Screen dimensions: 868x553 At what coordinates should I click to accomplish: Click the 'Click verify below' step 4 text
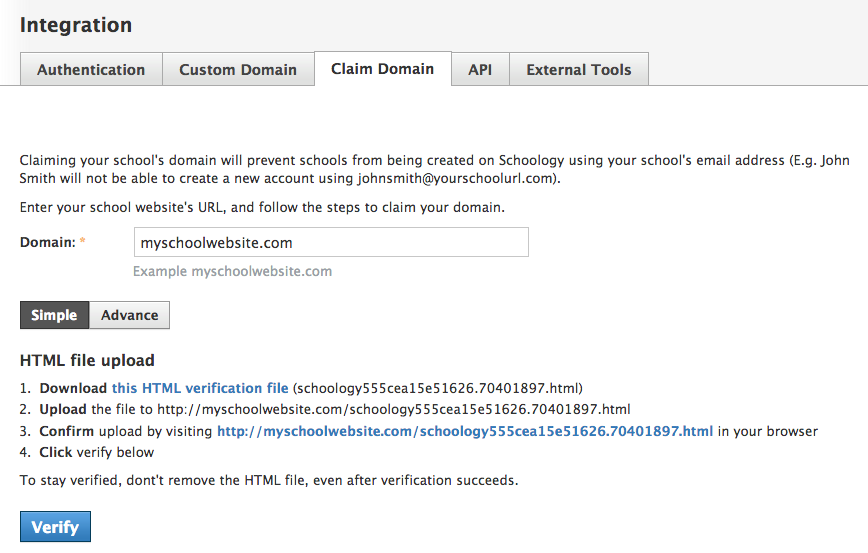(x=97, y=452)
